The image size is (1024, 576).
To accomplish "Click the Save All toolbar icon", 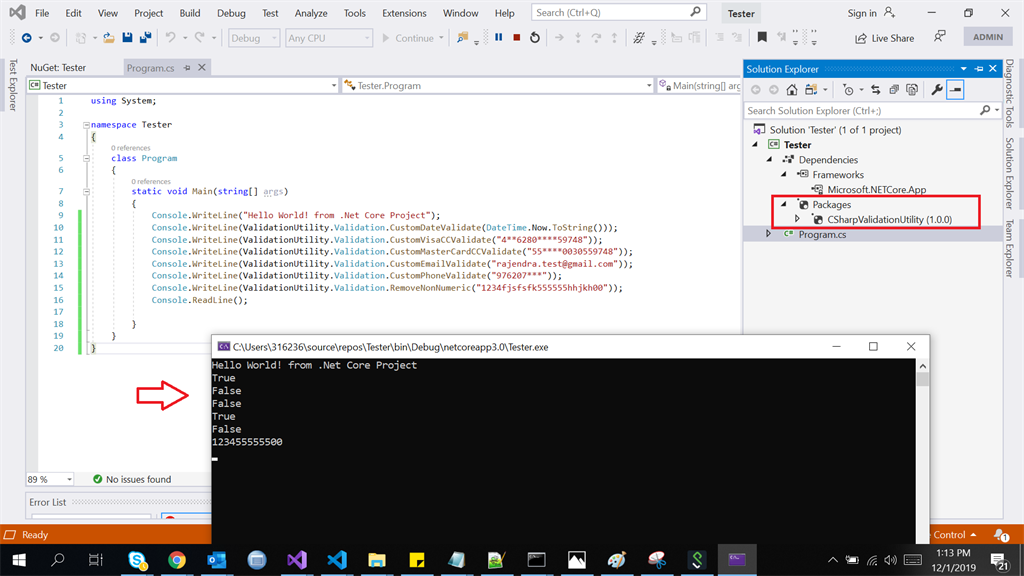I will (145, 38).
